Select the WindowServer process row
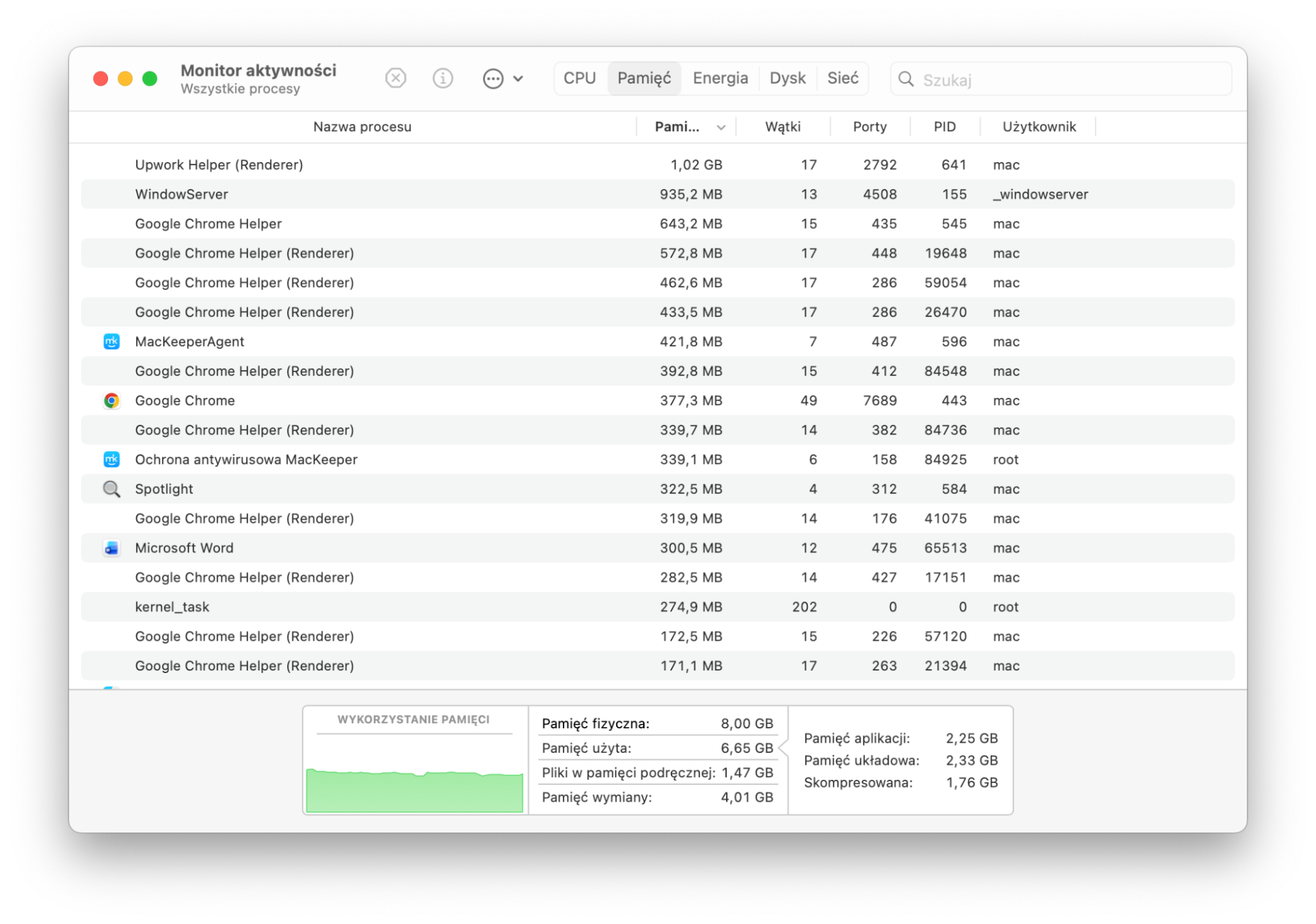The width and height of the screenshot is (1316, 924). pos(658,194)
